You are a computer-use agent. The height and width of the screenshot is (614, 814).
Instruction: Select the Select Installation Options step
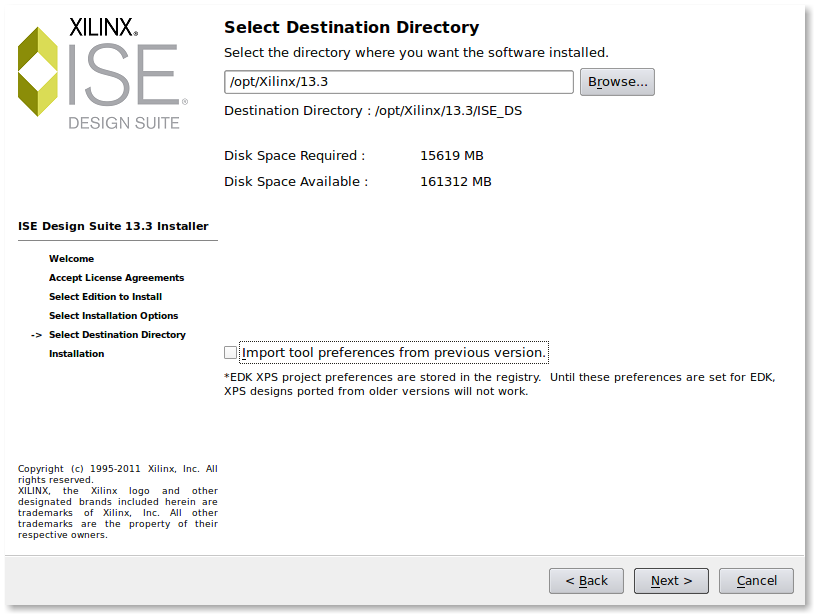[114, 316]
